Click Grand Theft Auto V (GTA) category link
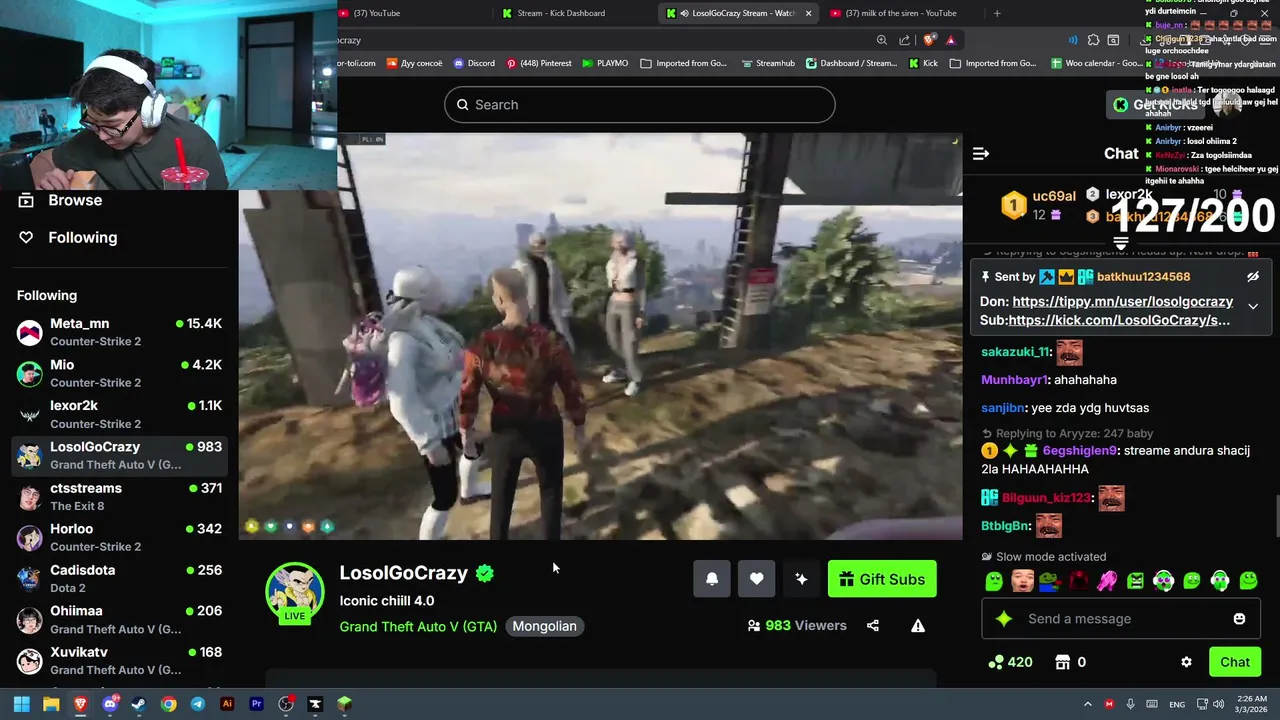The height and width of the screenshot is (720, 1280). [418, 626]
